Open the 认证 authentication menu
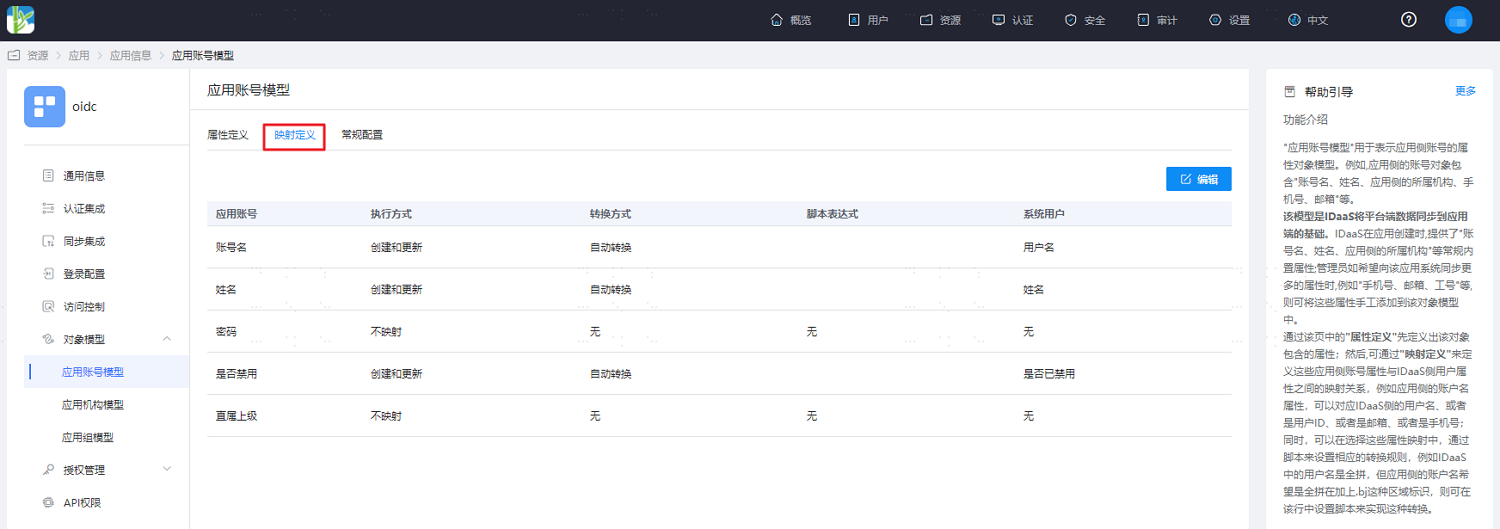This screenshot has width=1500, height=529. pyautogui.click(x=1012, y=20)
